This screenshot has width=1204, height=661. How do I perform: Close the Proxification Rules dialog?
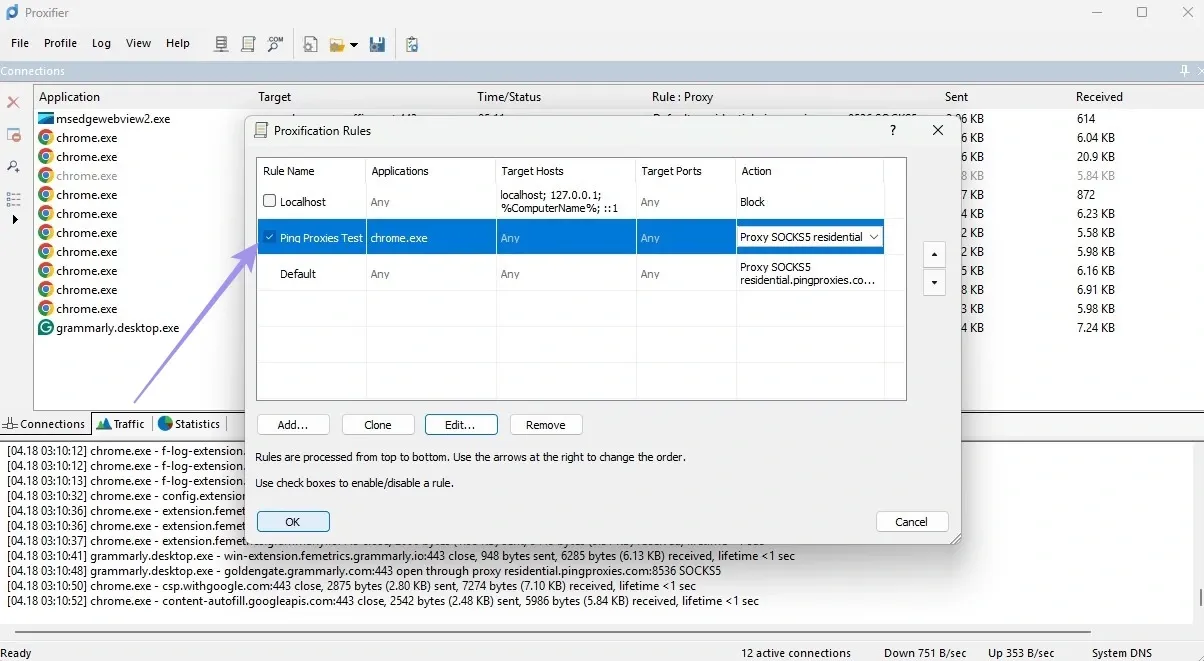(x=938, y=130)
